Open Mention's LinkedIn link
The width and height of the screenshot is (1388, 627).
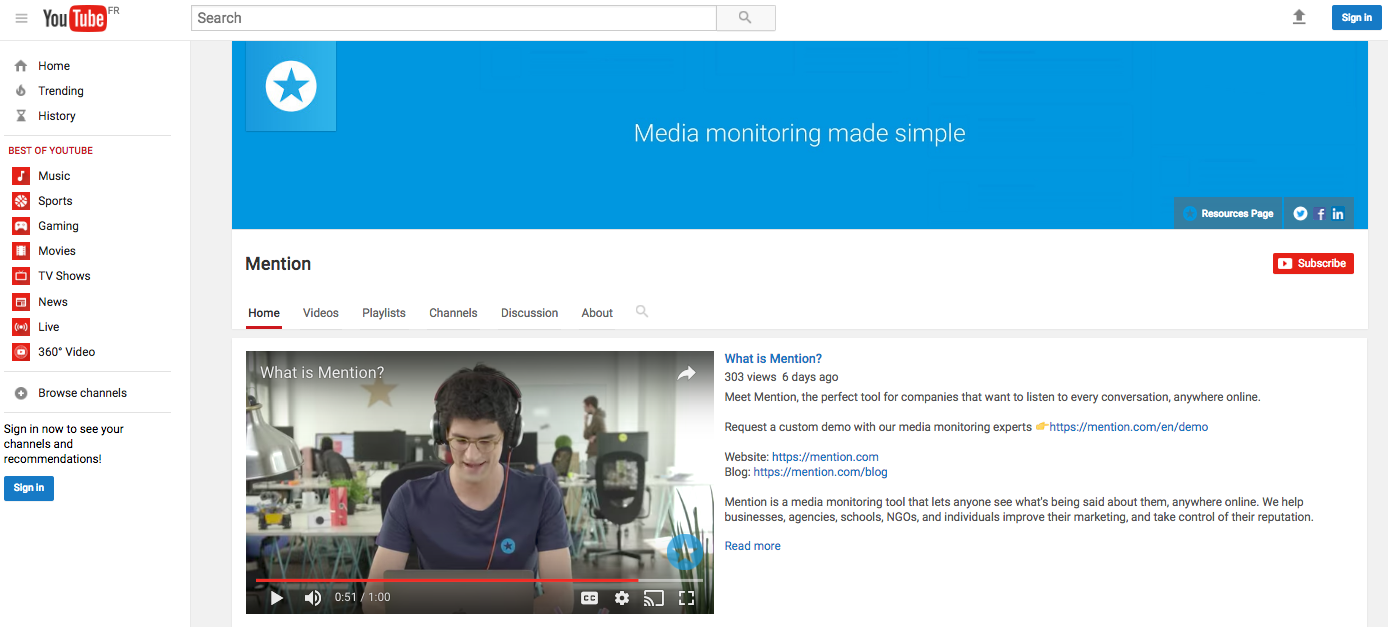pos(1338,214)
